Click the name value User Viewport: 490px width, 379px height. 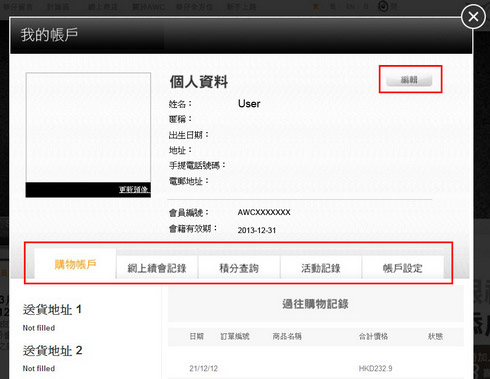(x=249, y=104)
